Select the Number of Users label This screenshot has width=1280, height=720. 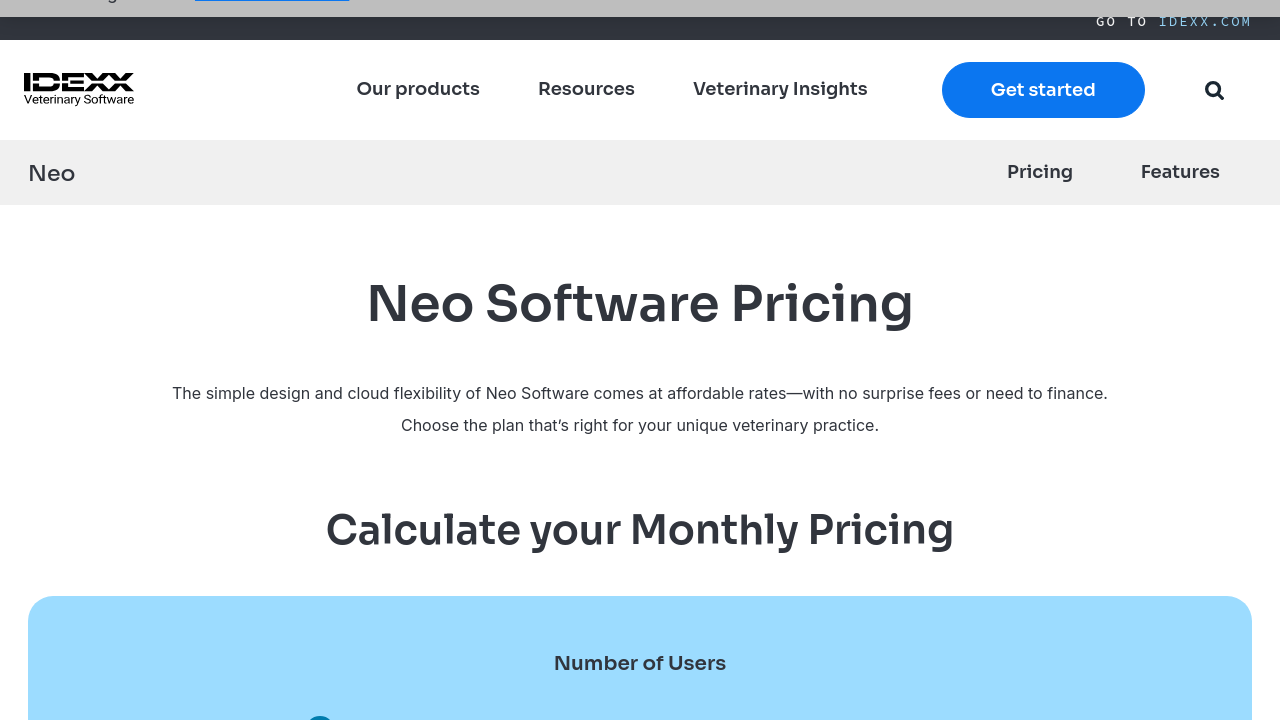pos(640,663)
